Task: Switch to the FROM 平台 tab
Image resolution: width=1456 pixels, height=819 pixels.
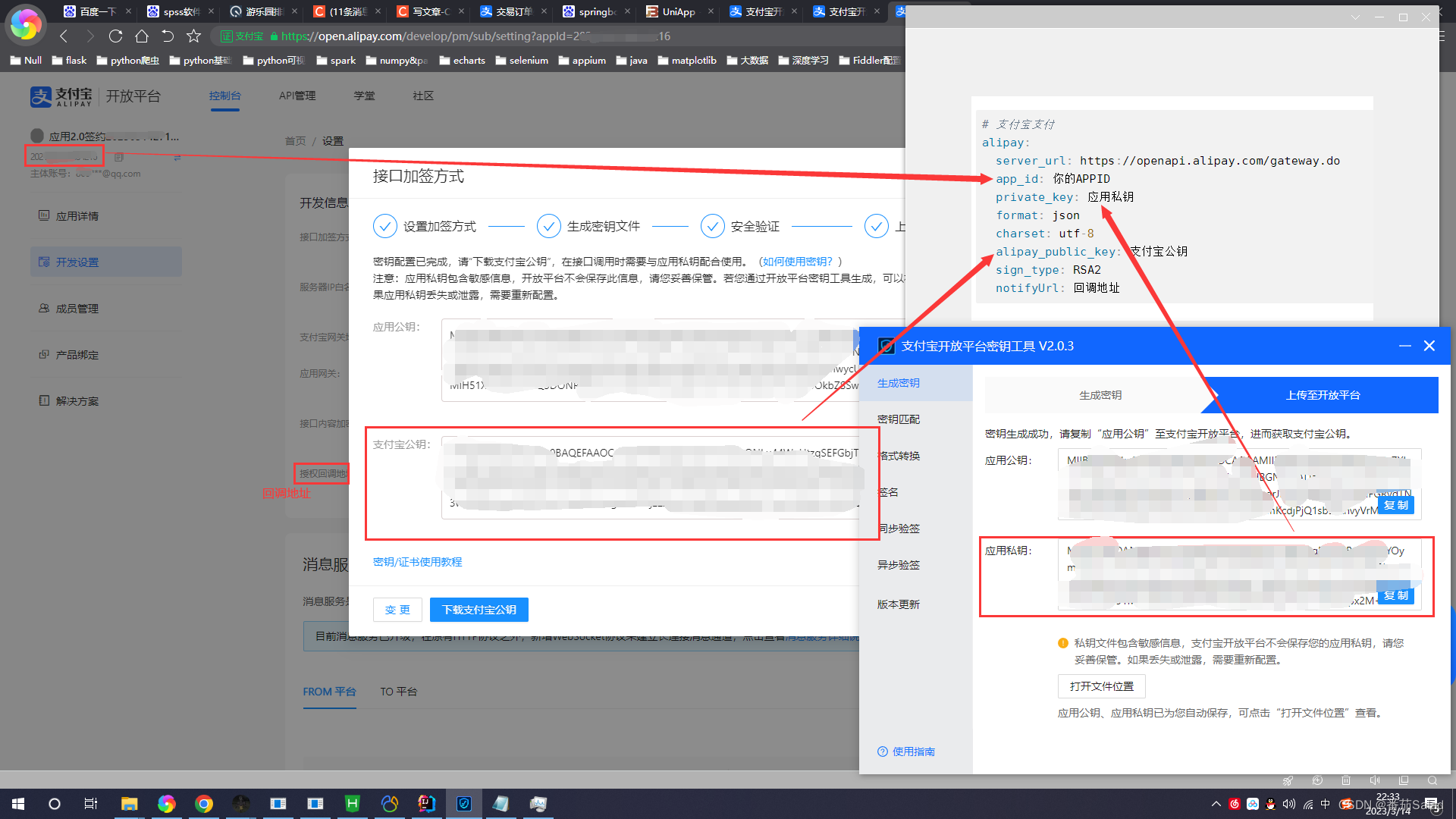Action: (329, 692)
